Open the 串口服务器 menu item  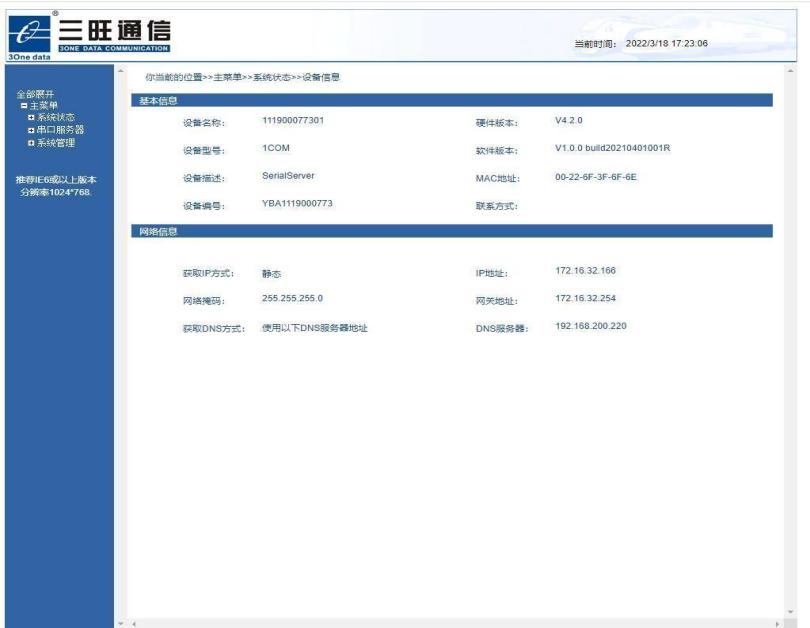pyautogui.click(x=60, y=130)
